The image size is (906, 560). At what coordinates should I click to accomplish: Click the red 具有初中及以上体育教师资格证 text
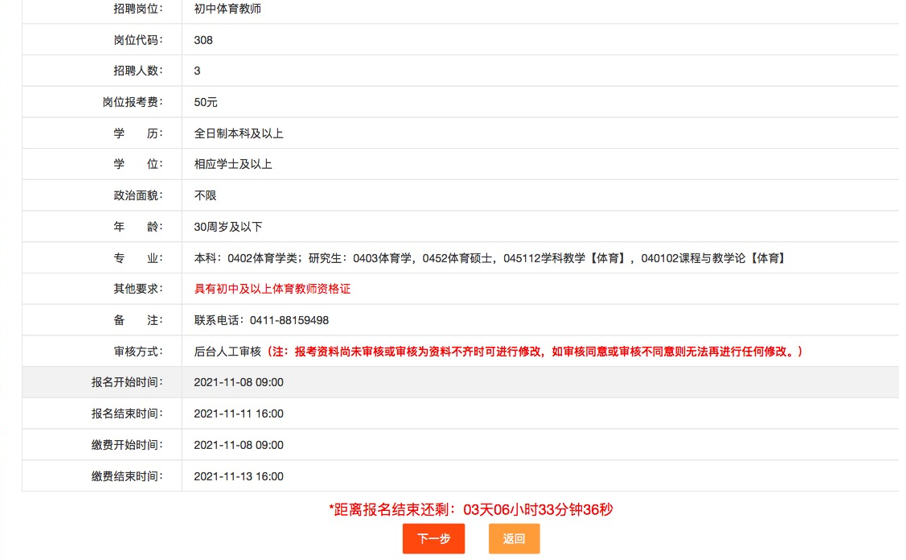[x=272, y=289]
